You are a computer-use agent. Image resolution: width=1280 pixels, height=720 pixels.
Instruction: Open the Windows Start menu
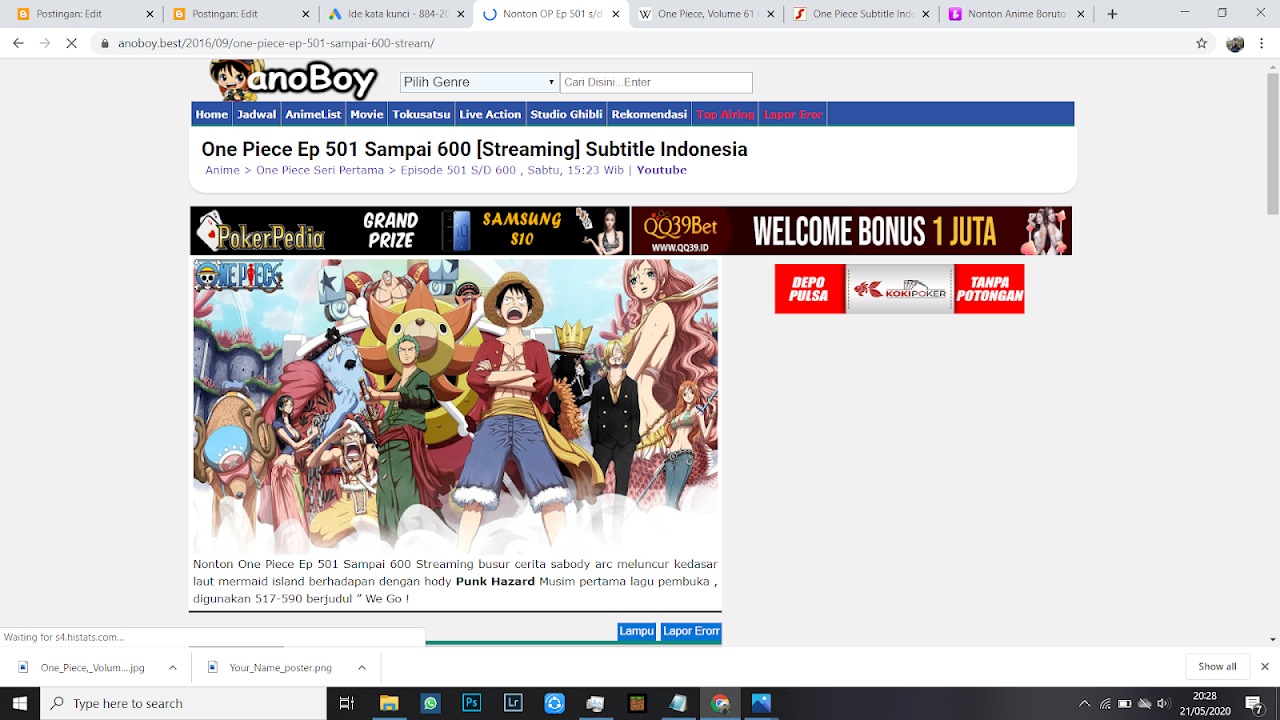(20, 703)
